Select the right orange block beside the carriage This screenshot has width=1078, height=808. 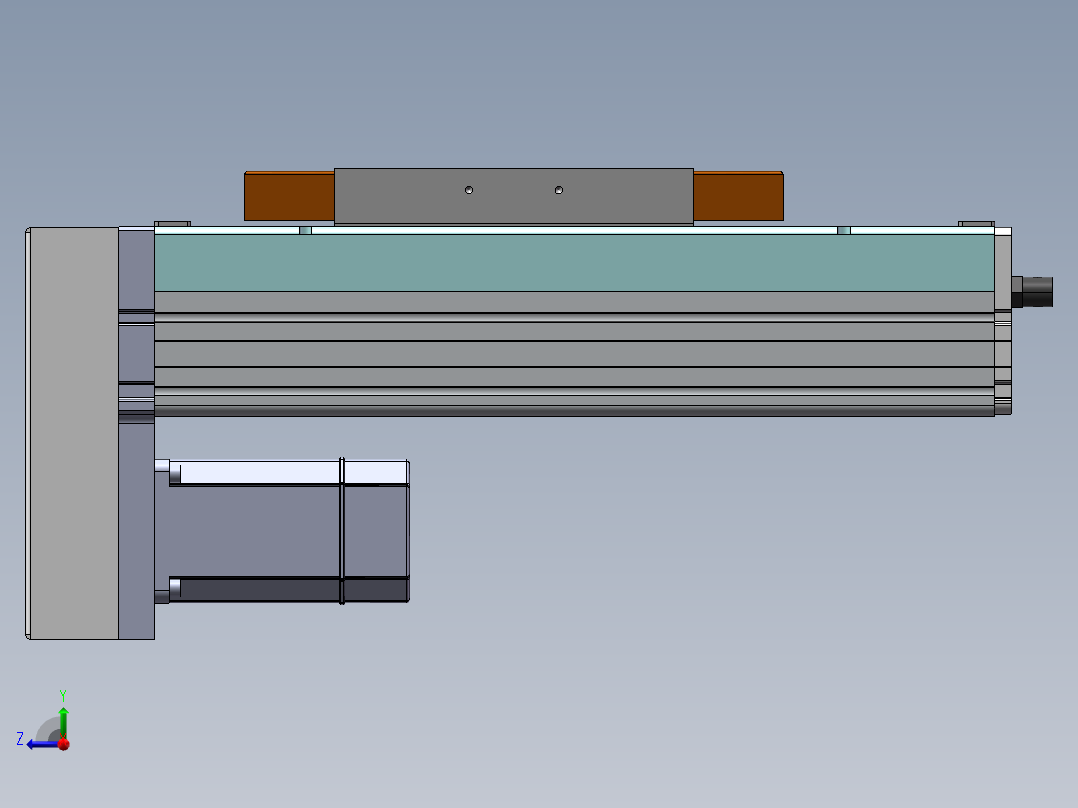point(738,196)
